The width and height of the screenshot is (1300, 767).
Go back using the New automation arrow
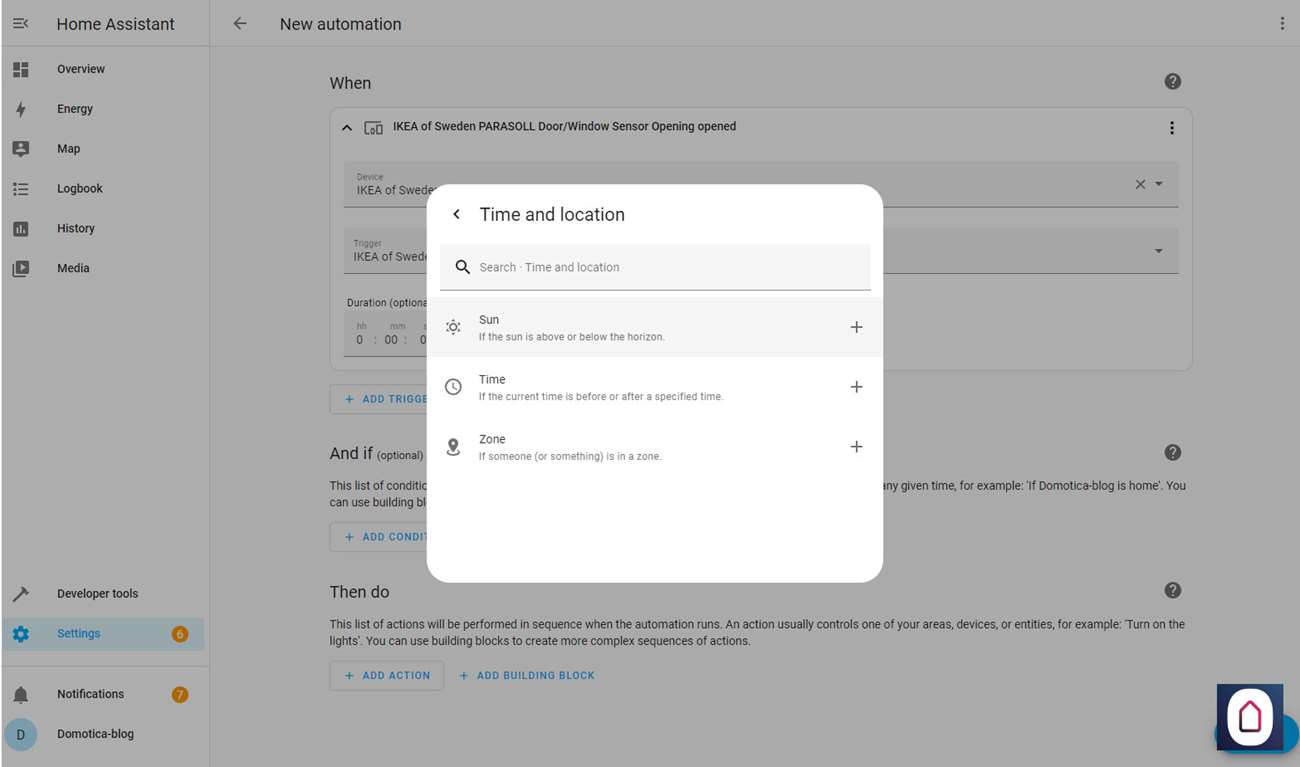tap(240, 24)
